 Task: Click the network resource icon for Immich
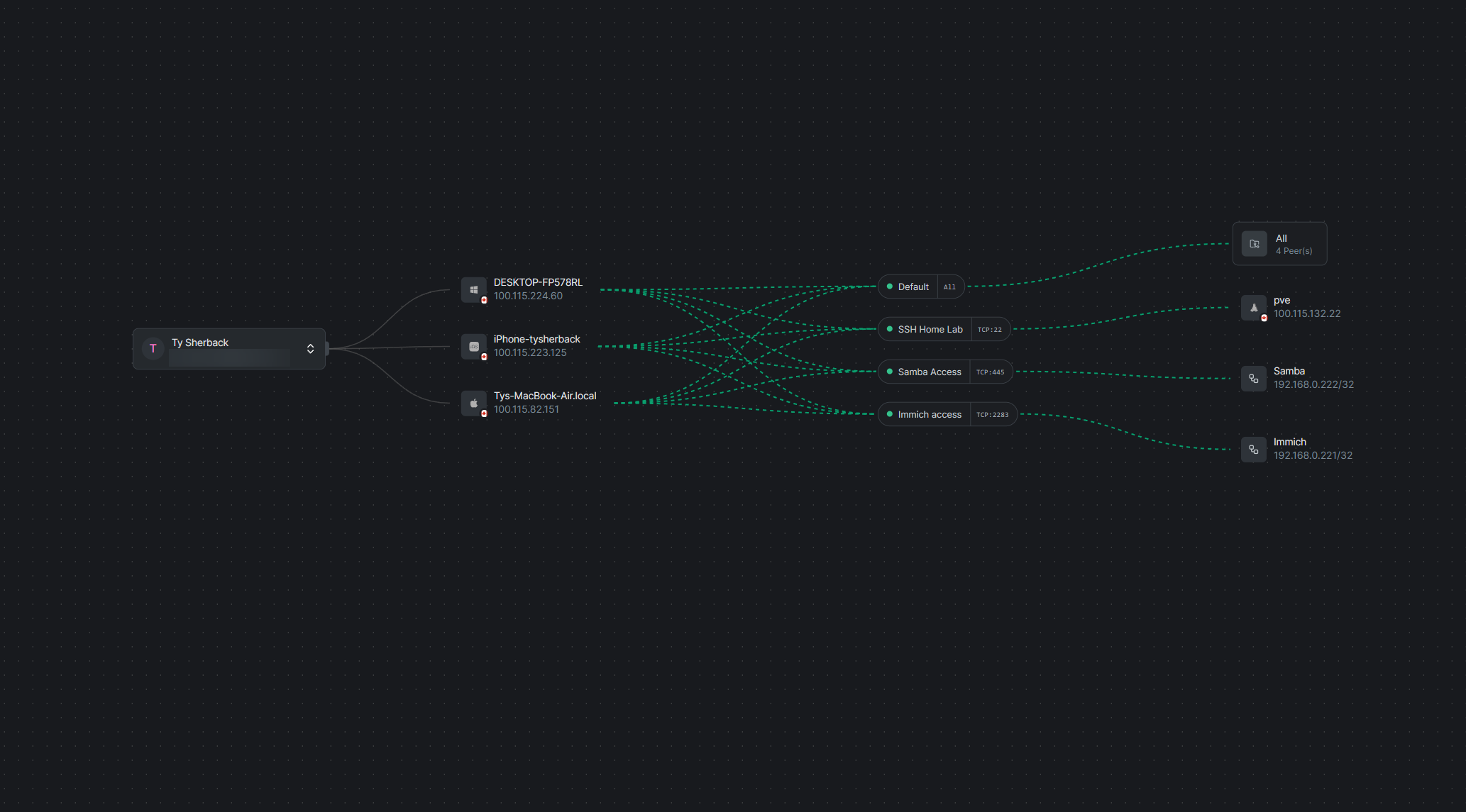[1253, 449]
